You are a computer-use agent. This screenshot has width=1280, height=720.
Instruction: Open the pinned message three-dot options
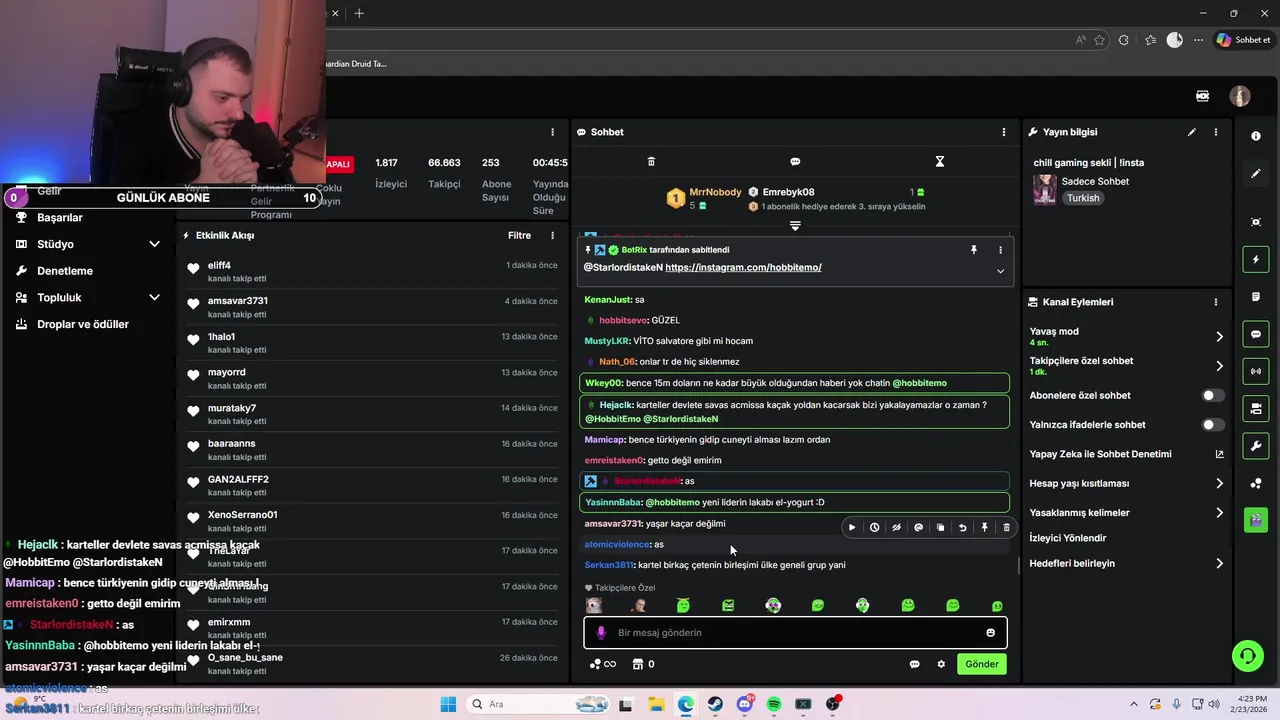(x=1000, y=250)
